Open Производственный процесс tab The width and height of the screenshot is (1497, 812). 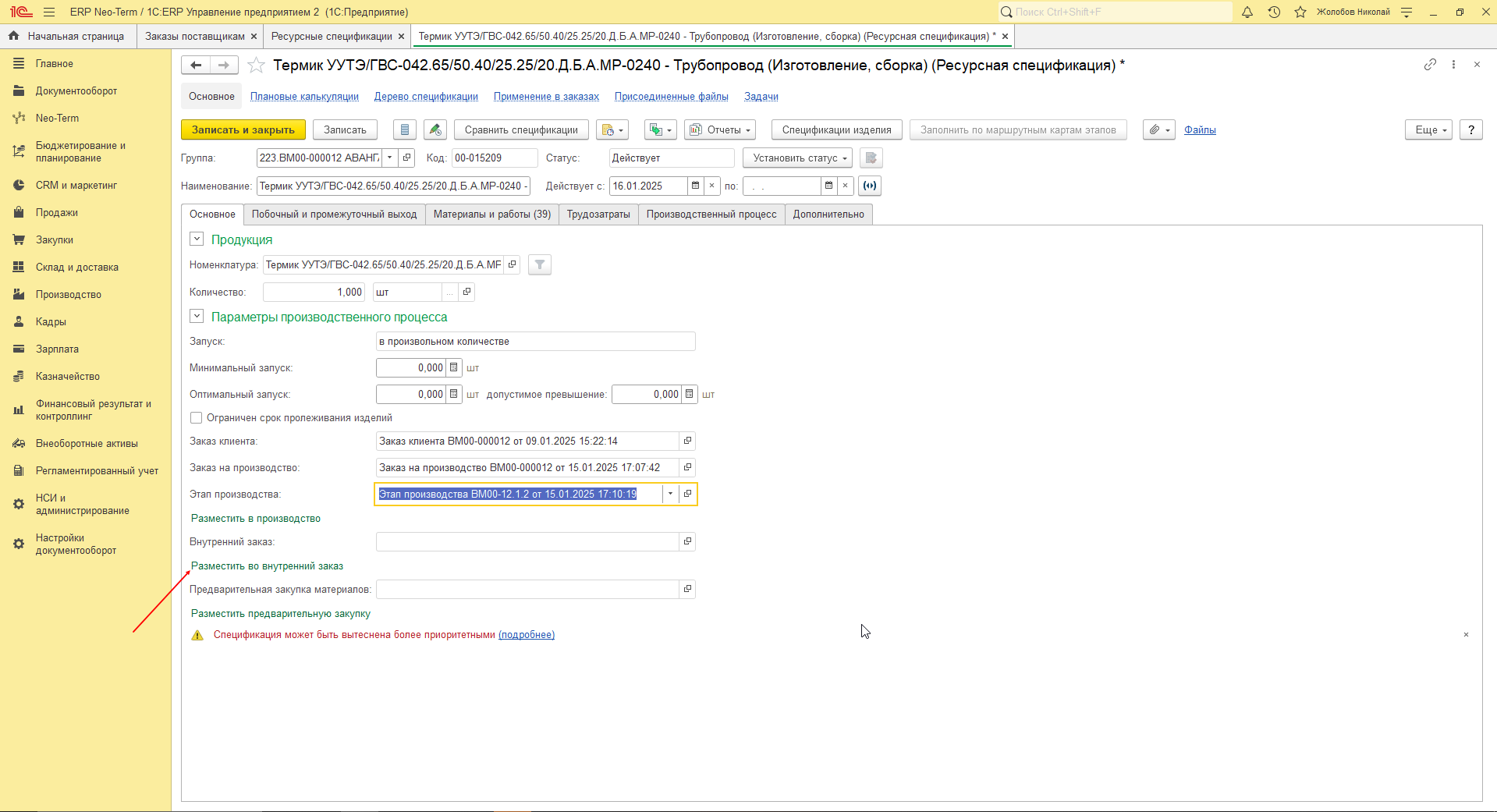[711, 215]
